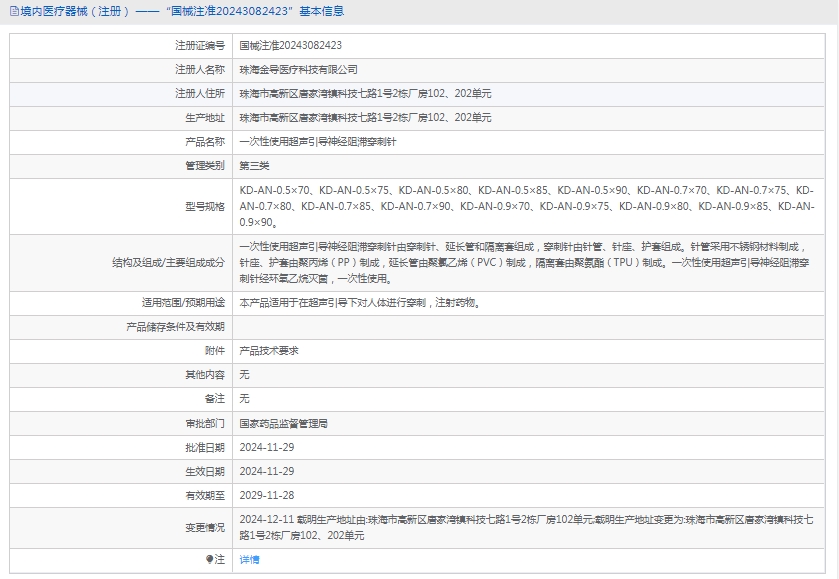Click registrant name 珠海金导医疗科技有限公司
Viewport: 839px width, 579px height.
[x=298, y=70]
